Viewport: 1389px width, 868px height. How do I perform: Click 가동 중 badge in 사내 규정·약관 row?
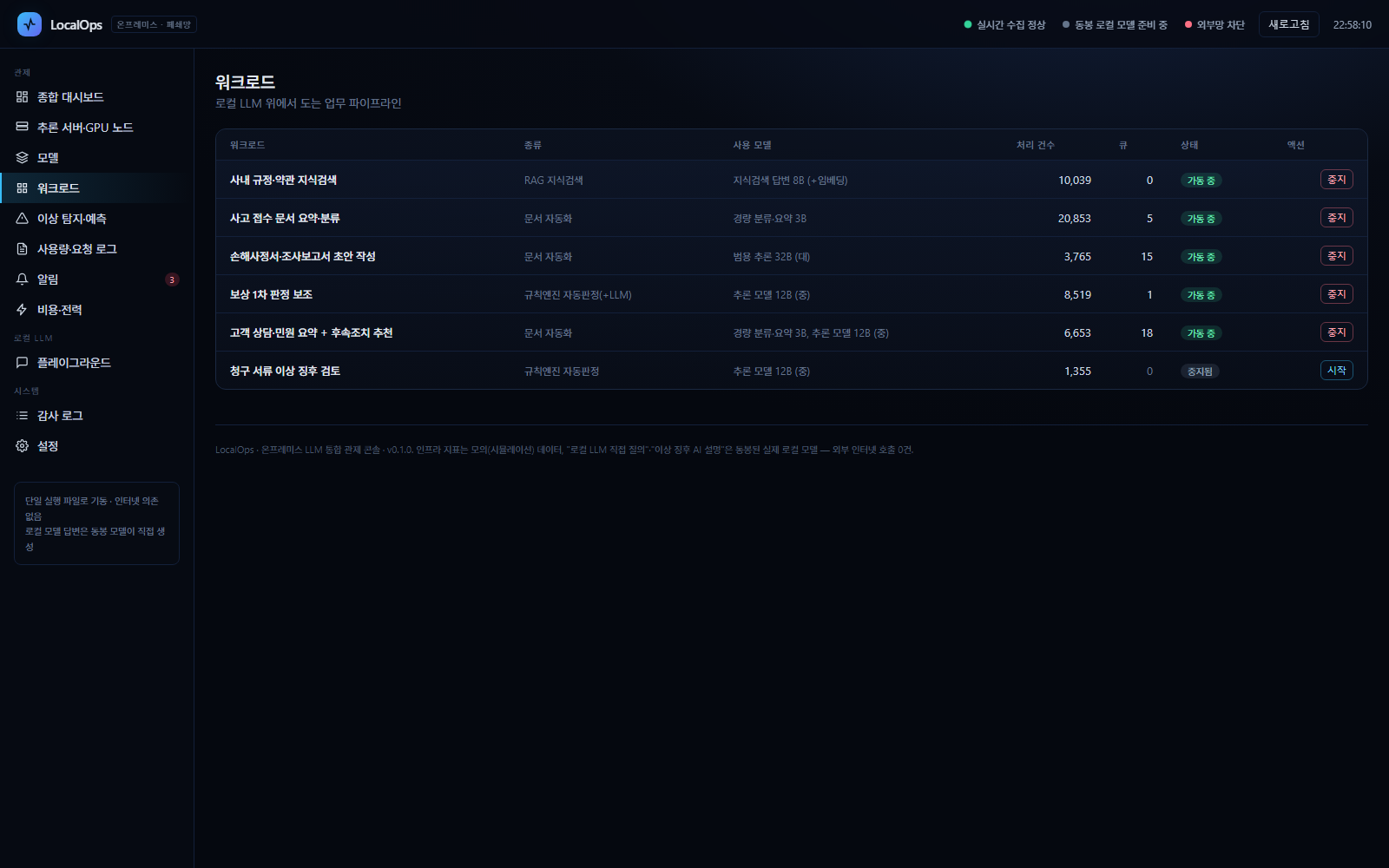click(x=1201, y=181)
